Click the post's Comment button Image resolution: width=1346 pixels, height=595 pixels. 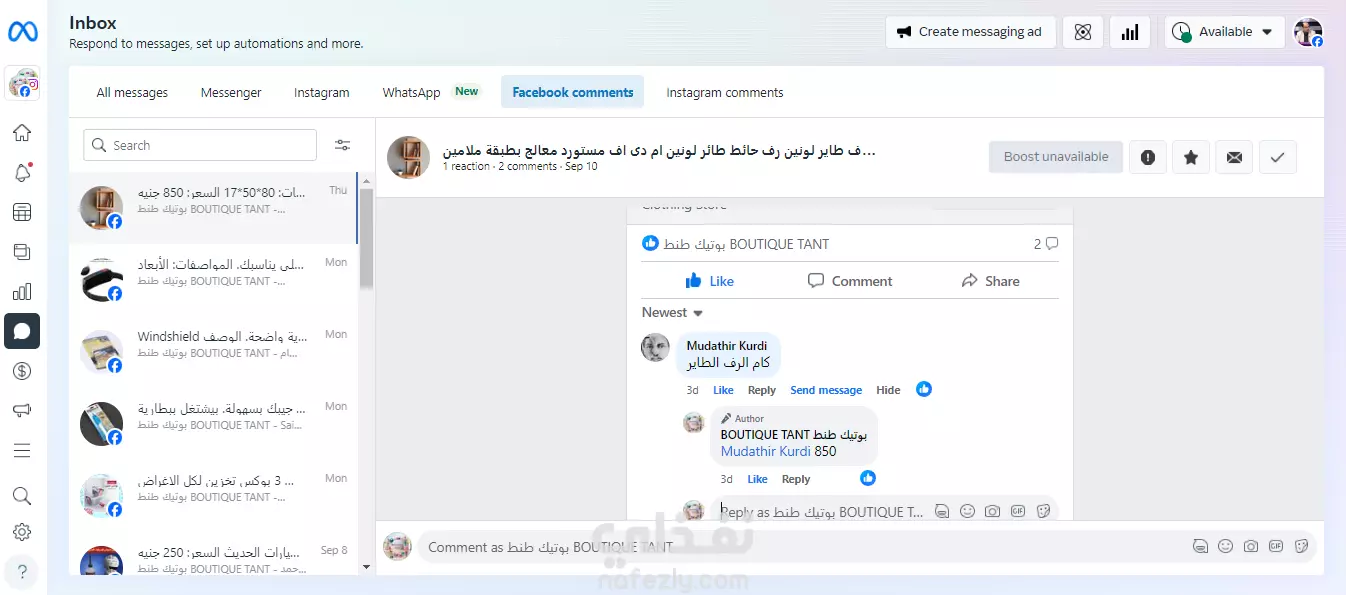pyautogui.click(x=850, y=281)
